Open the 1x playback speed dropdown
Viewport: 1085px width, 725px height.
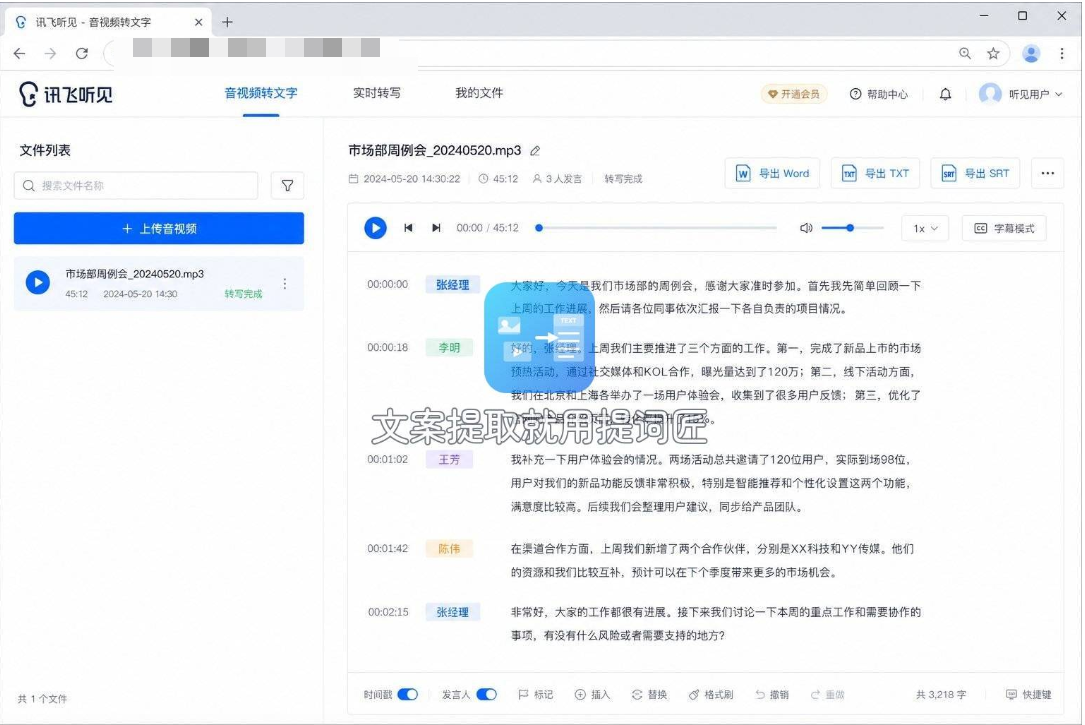coord(925,228)
